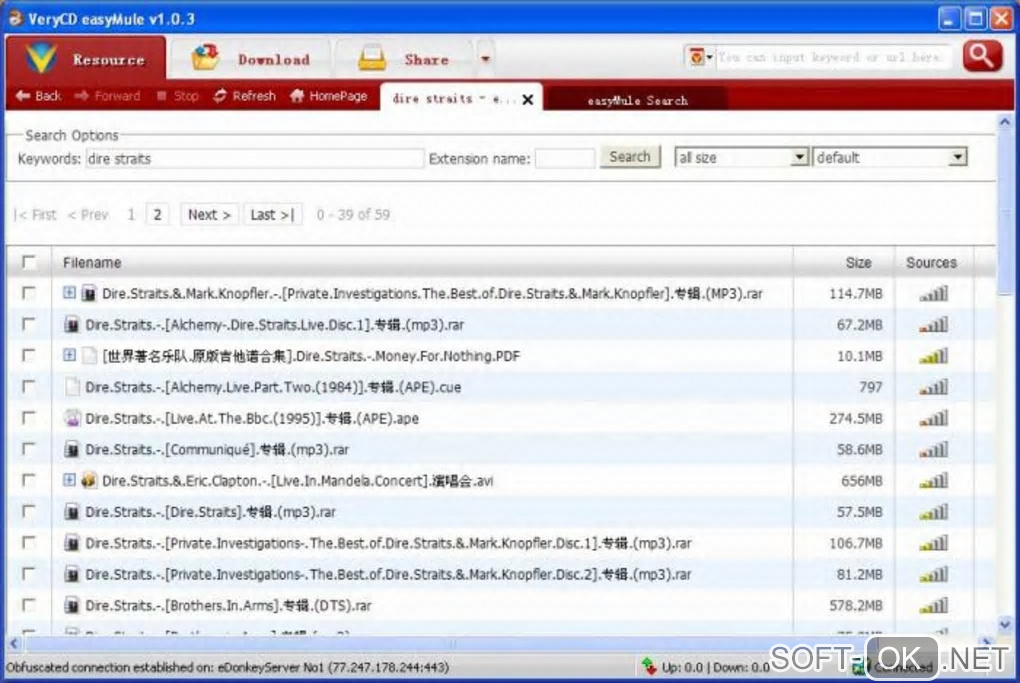Click the horizontal scrollbar left arrow
Image resolution: width=1020 pixels, height=683 pixels.
(x=14, y=643)
